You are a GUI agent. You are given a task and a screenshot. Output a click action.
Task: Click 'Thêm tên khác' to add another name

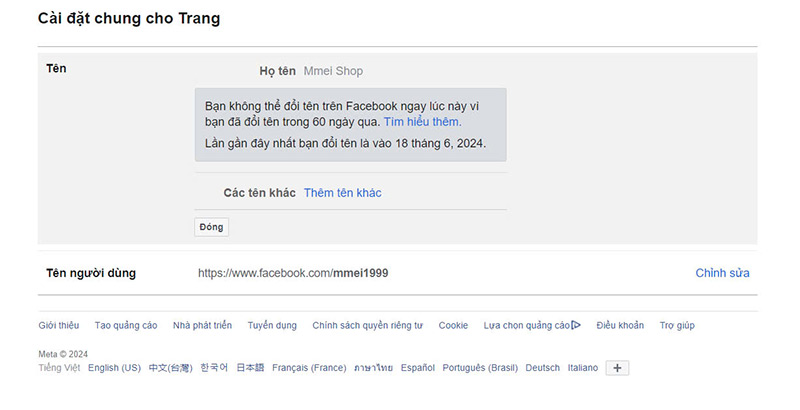pos(342,193)
